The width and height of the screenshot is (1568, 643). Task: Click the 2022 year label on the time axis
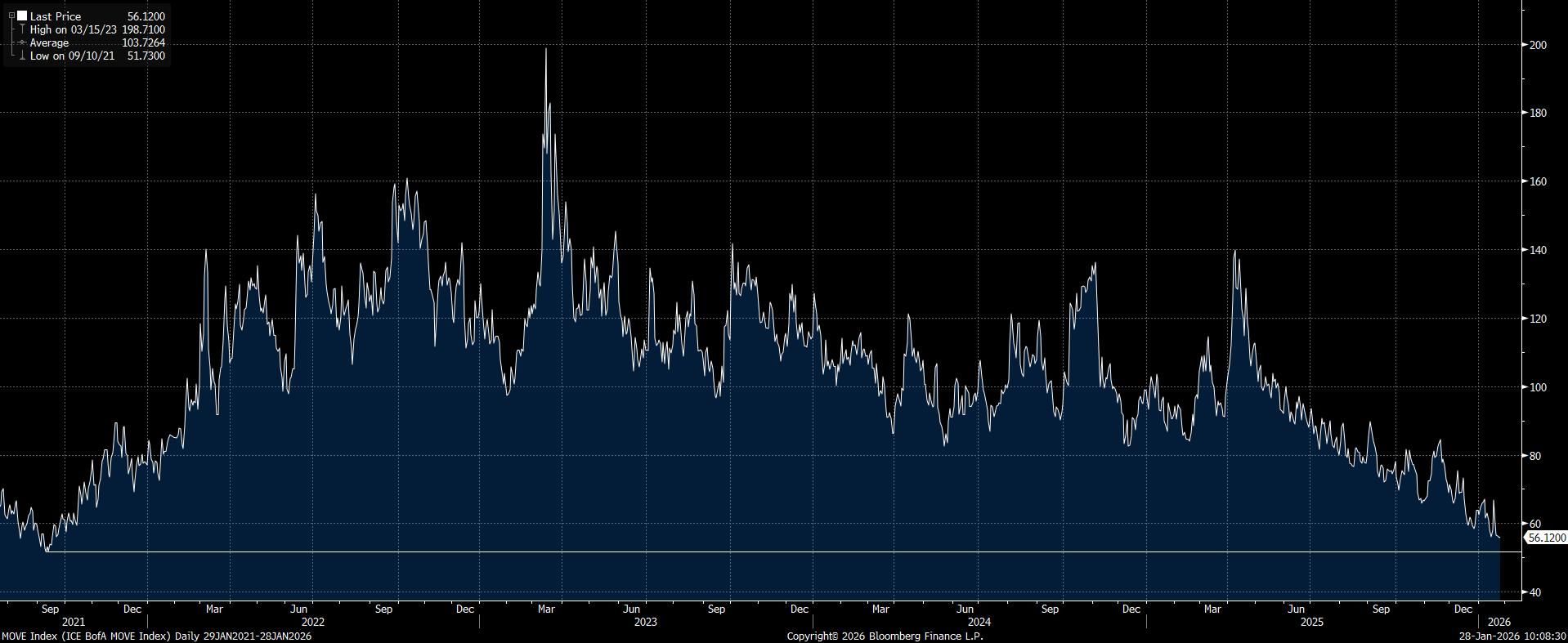click(313, 622)
